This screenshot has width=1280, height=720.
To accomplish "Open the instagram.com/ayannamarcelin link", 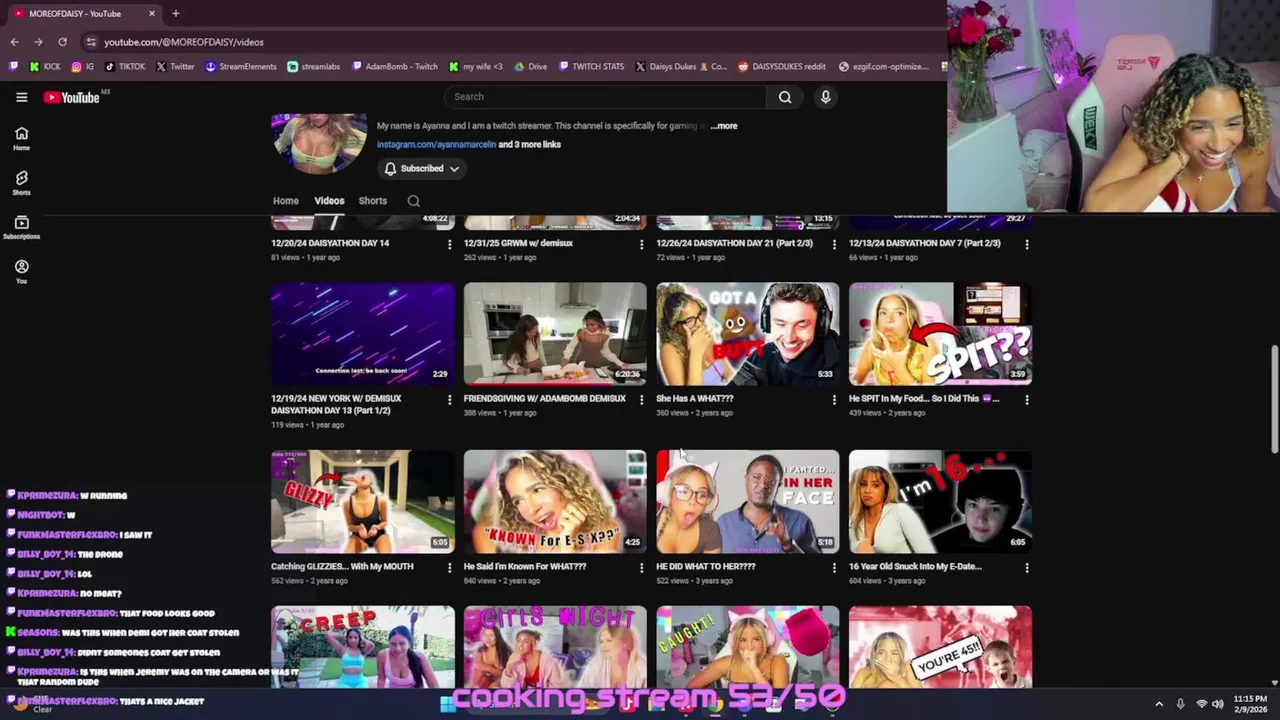I will (436, 144).
